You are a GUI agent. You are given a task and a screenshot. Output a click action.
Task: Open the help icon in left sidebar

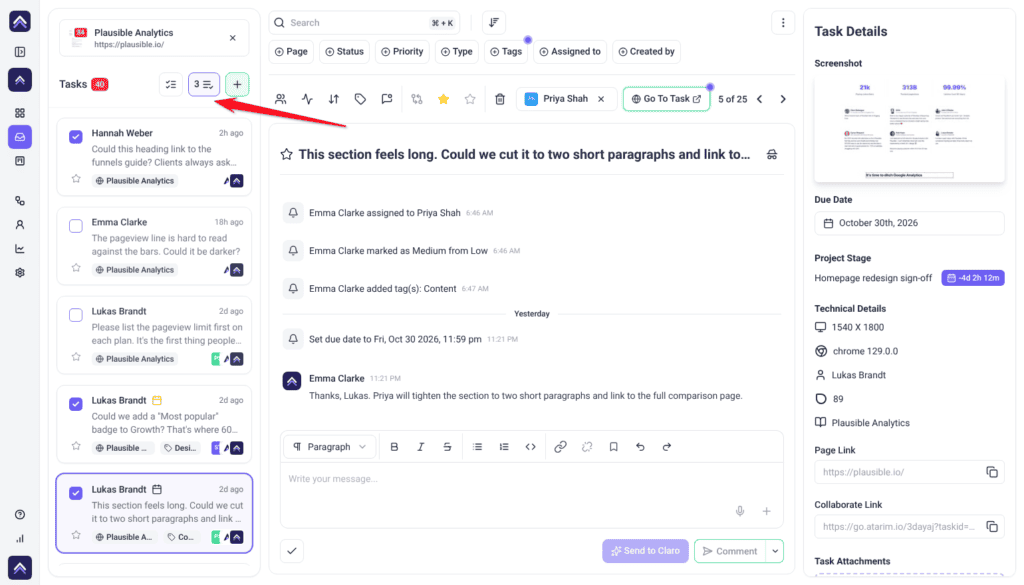(x=20, y=514)
